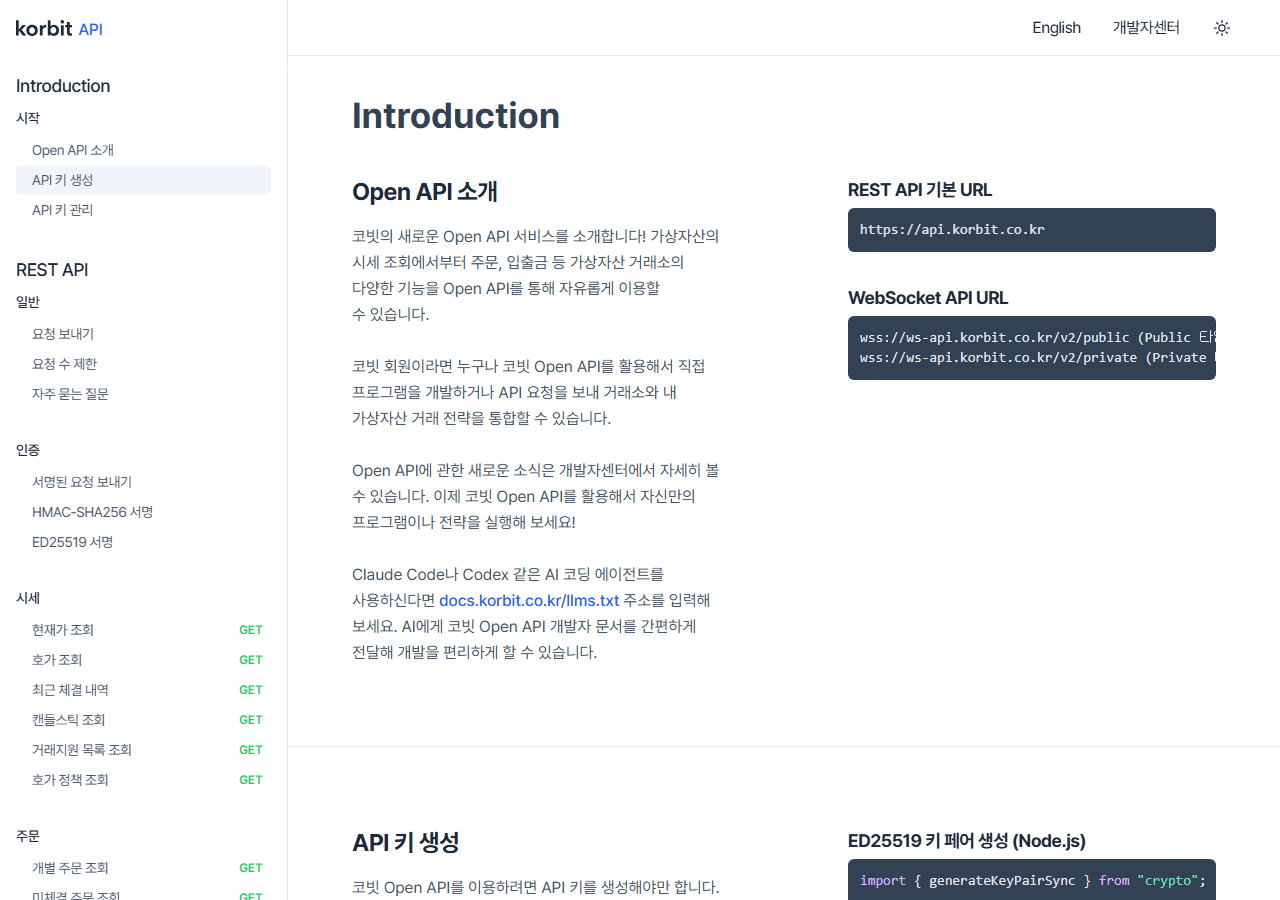Toggle the light/dark theme sun icon

(1221, 28)
